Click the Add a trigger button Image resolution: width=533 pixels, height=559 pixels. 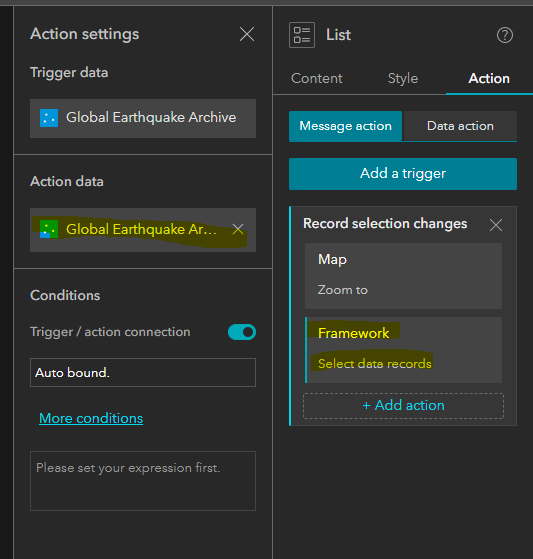tap(403, 174)
